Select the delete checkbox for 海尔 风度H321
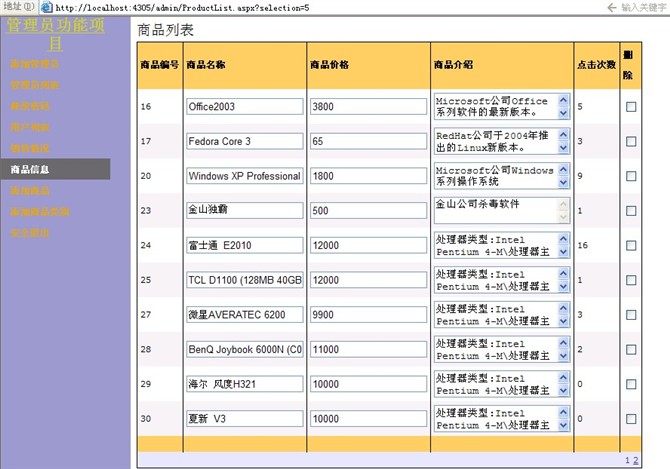Image resolution: width=670 pixels, height=469 pixels. click(631, 384)
